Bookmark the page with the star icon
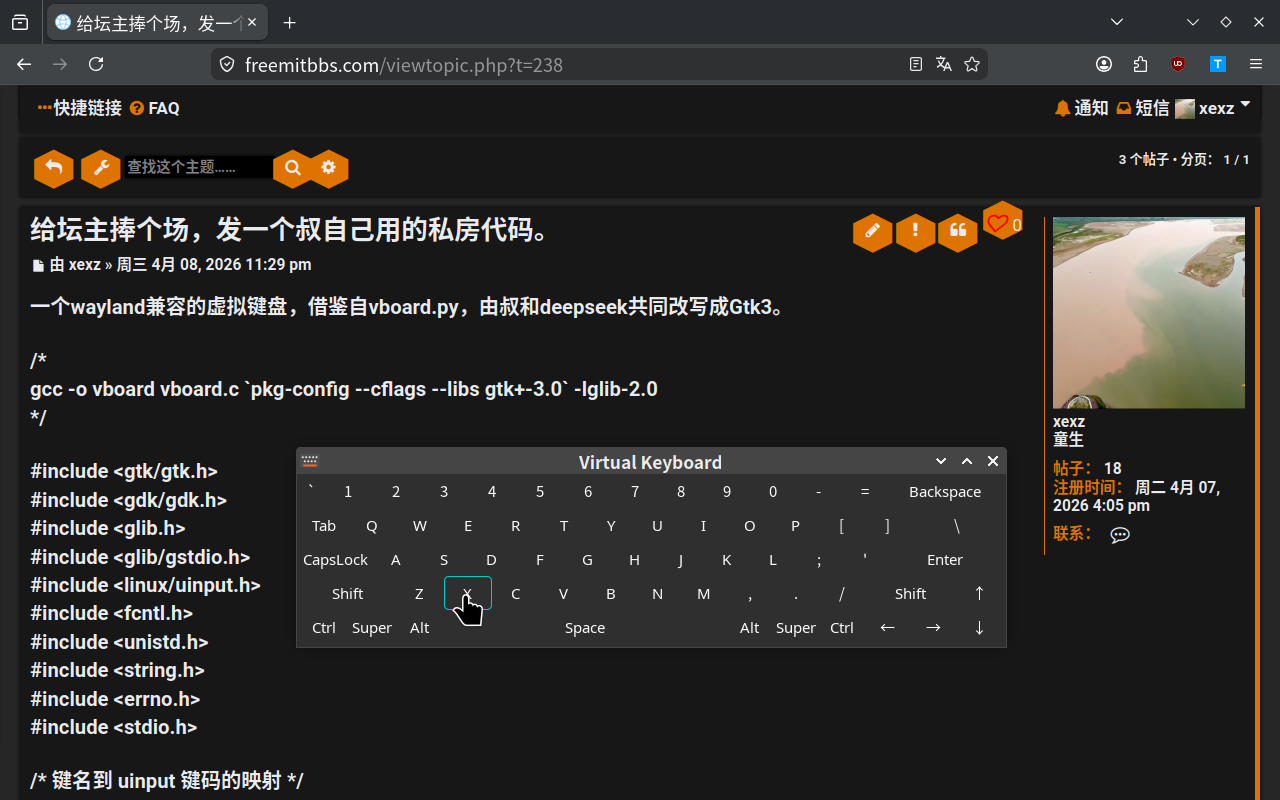The image size is (1280, 800). click(x=972, y=64)
